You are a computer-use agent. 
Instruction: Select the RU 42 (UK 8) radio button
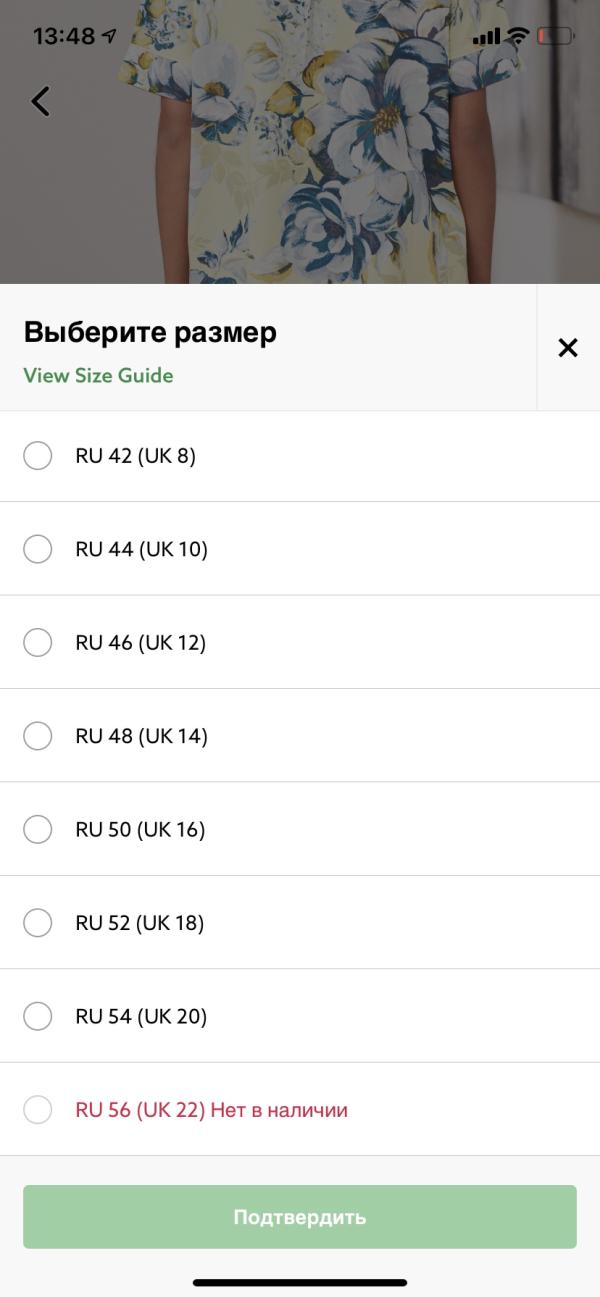[x=38, y=456]
